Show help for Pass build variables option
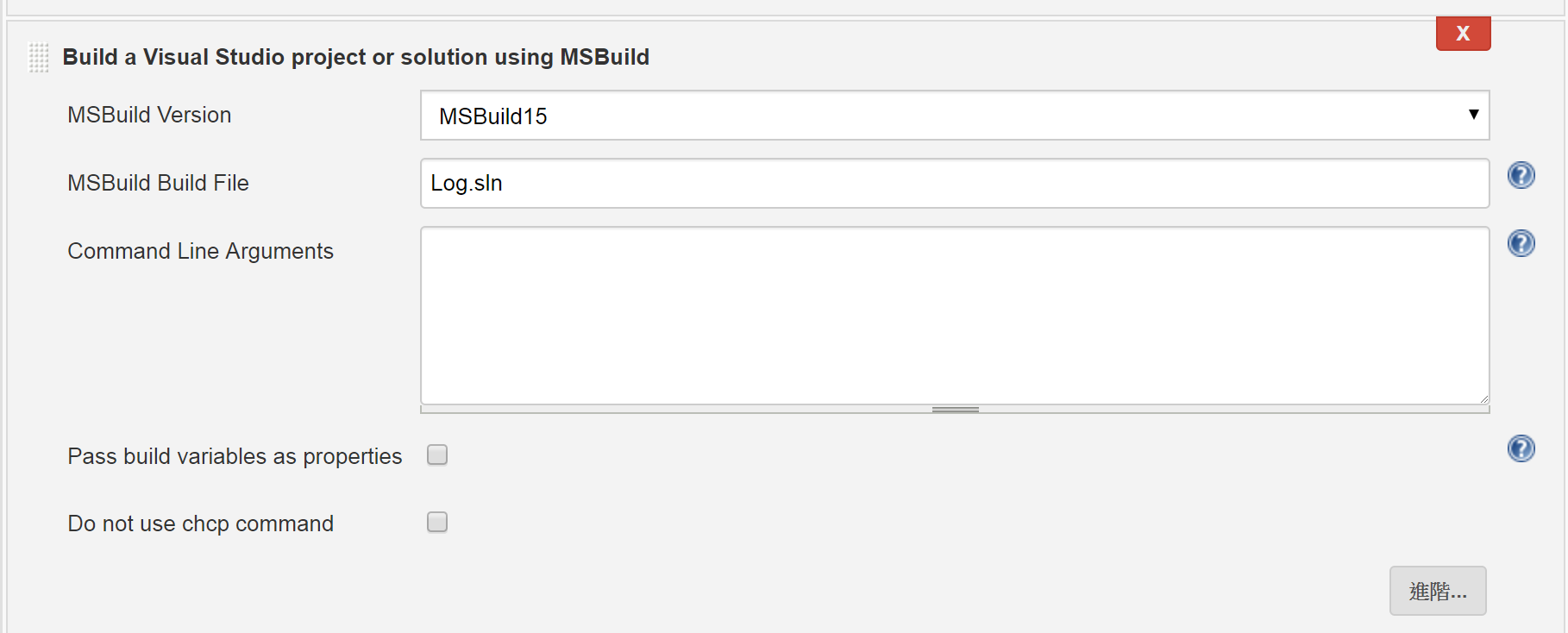 1521,448
